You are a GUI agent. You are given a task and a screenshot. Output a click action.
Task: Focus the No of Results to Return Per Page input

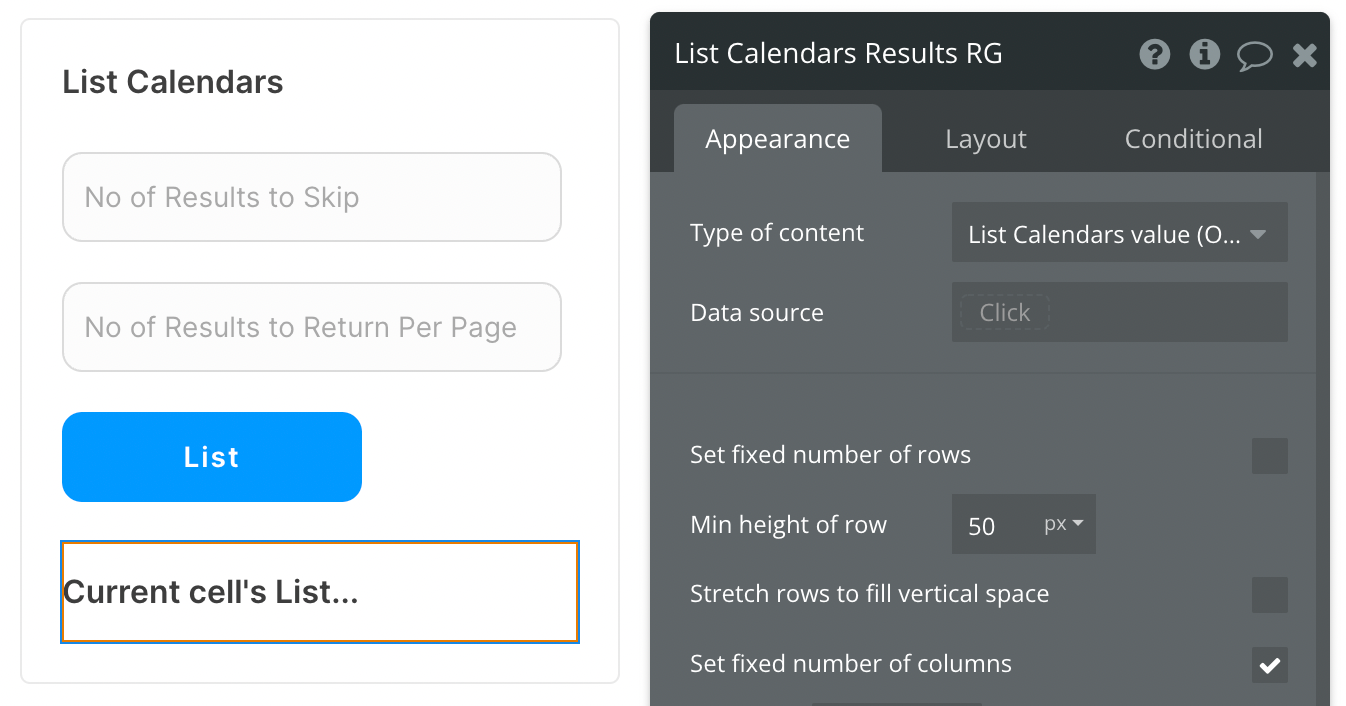click(x=311, y=327)
